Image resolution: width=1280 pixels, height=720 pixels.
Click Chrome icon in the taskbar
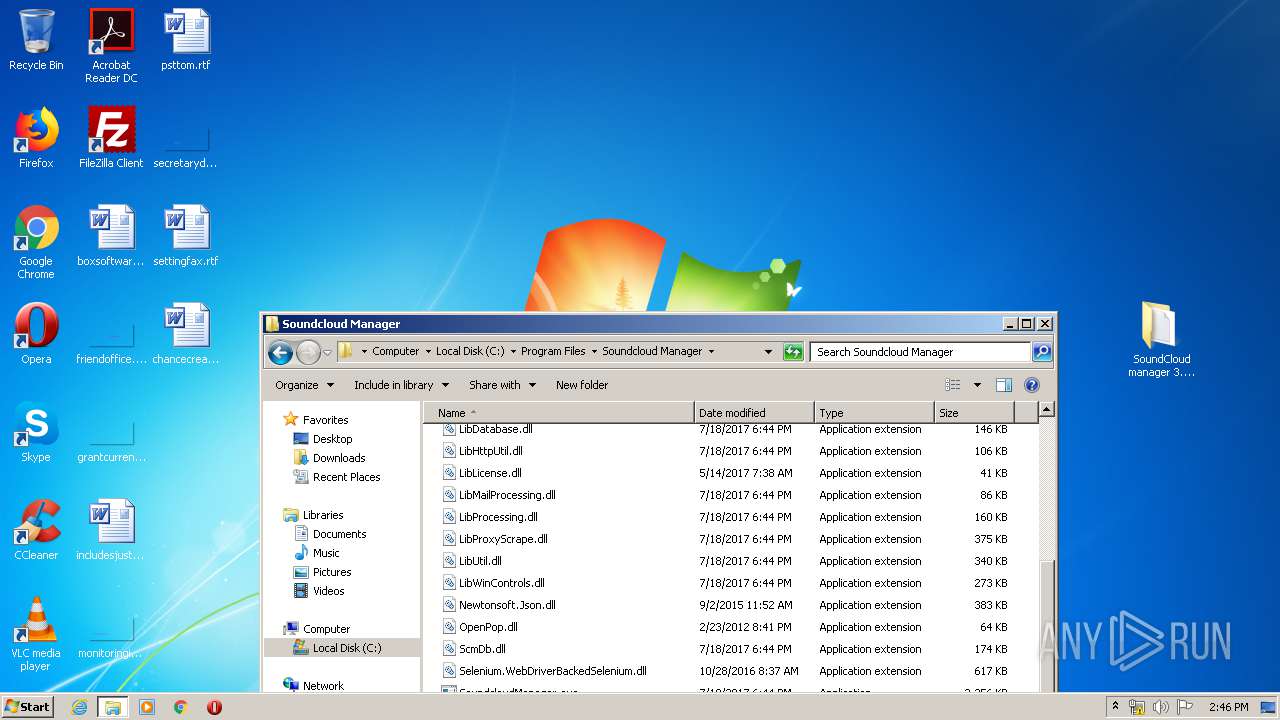[180, 707]
